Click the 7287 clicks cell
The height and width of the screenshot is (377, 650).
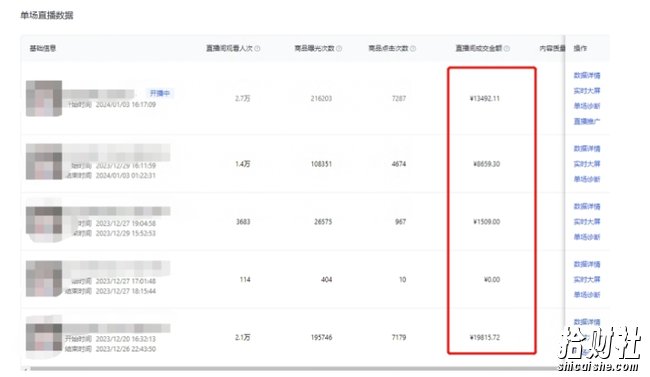click(399, 99)
